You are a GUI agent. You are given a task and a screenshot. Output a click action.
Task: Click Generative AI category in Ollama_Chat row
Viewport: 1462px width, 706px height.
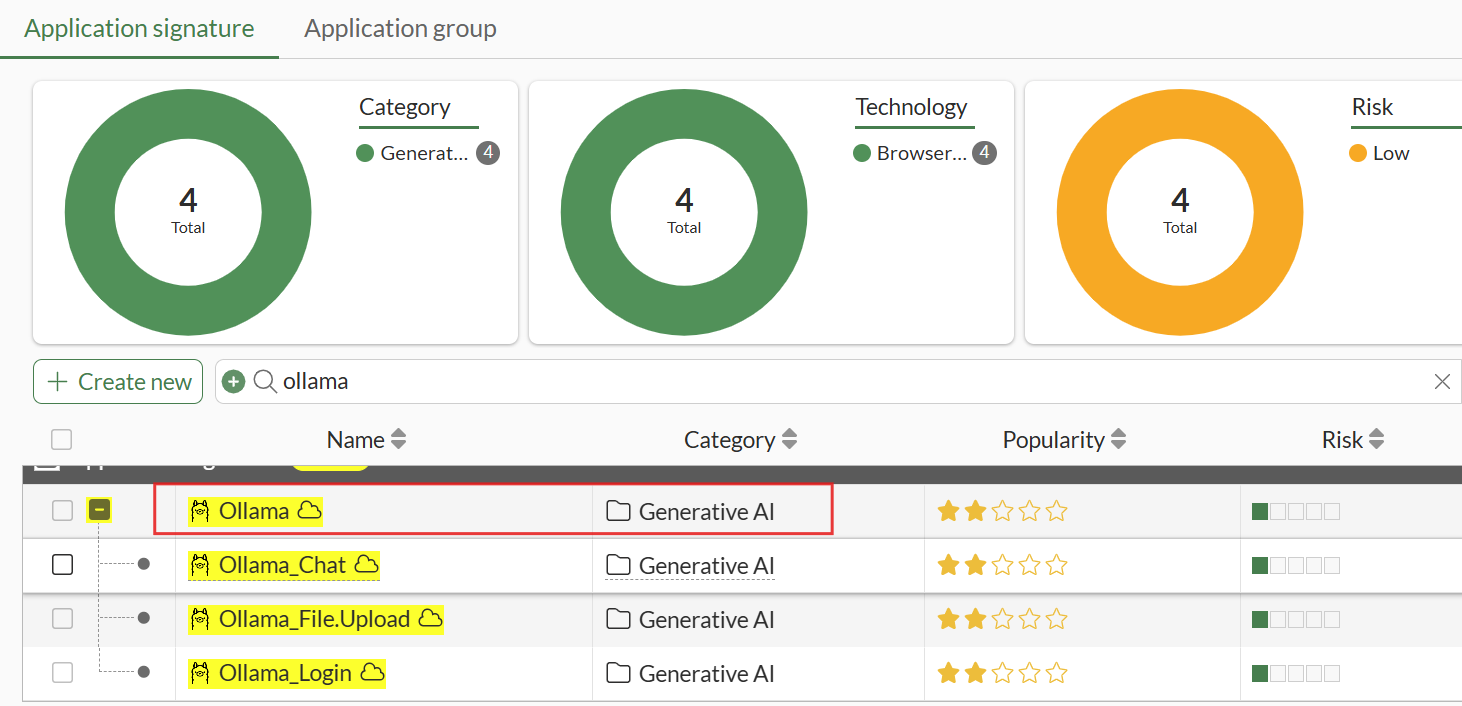[706, 565]
